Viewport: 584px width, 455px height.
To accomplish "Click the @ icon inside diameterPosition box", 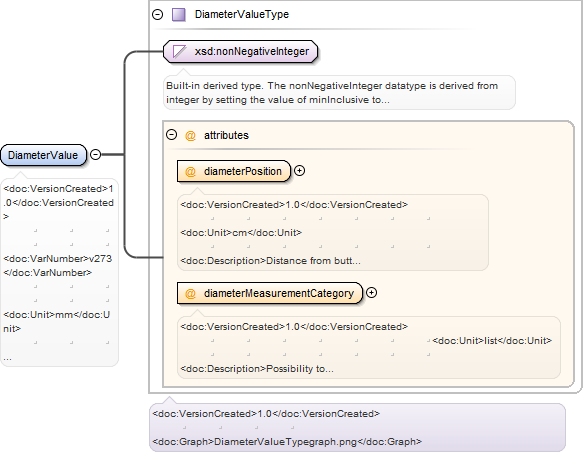I will click(x=190, y=172).
